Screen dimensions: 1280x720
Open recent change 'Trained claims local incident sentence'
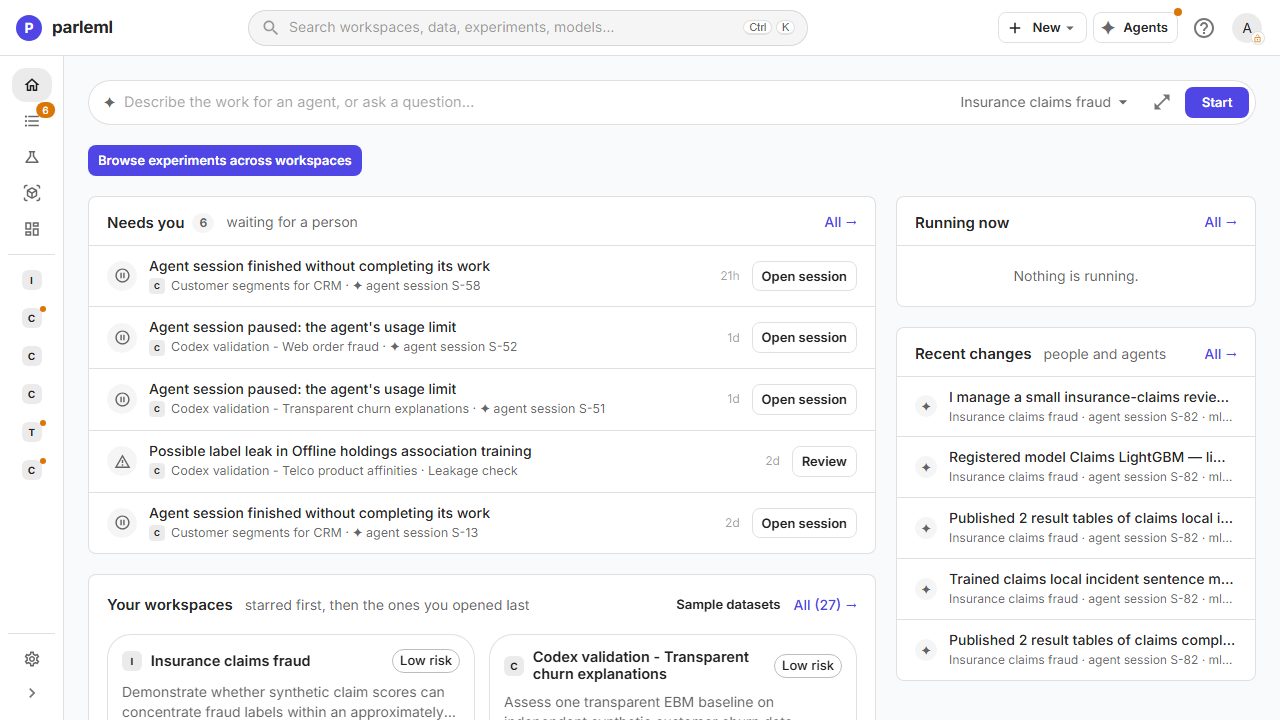pyautogui.click(x=1076, y=589)
